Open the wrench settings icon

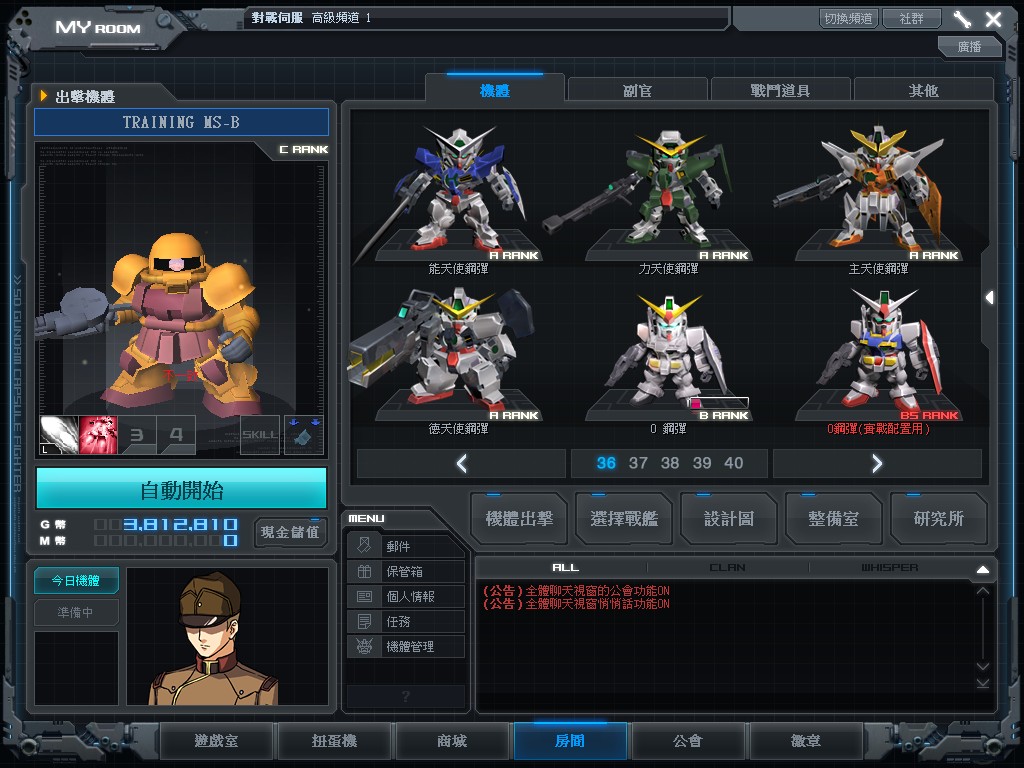(962, 19)
